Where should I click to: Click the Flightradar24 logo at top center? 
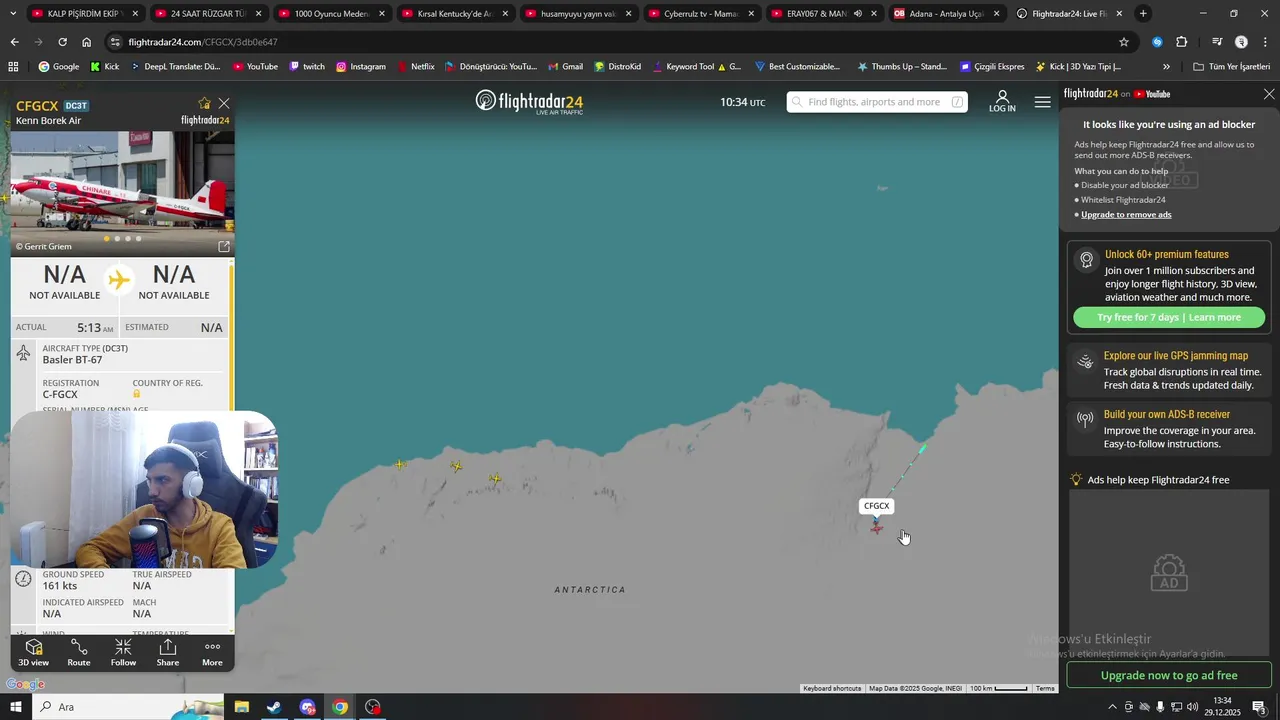[x=529, y=102]
